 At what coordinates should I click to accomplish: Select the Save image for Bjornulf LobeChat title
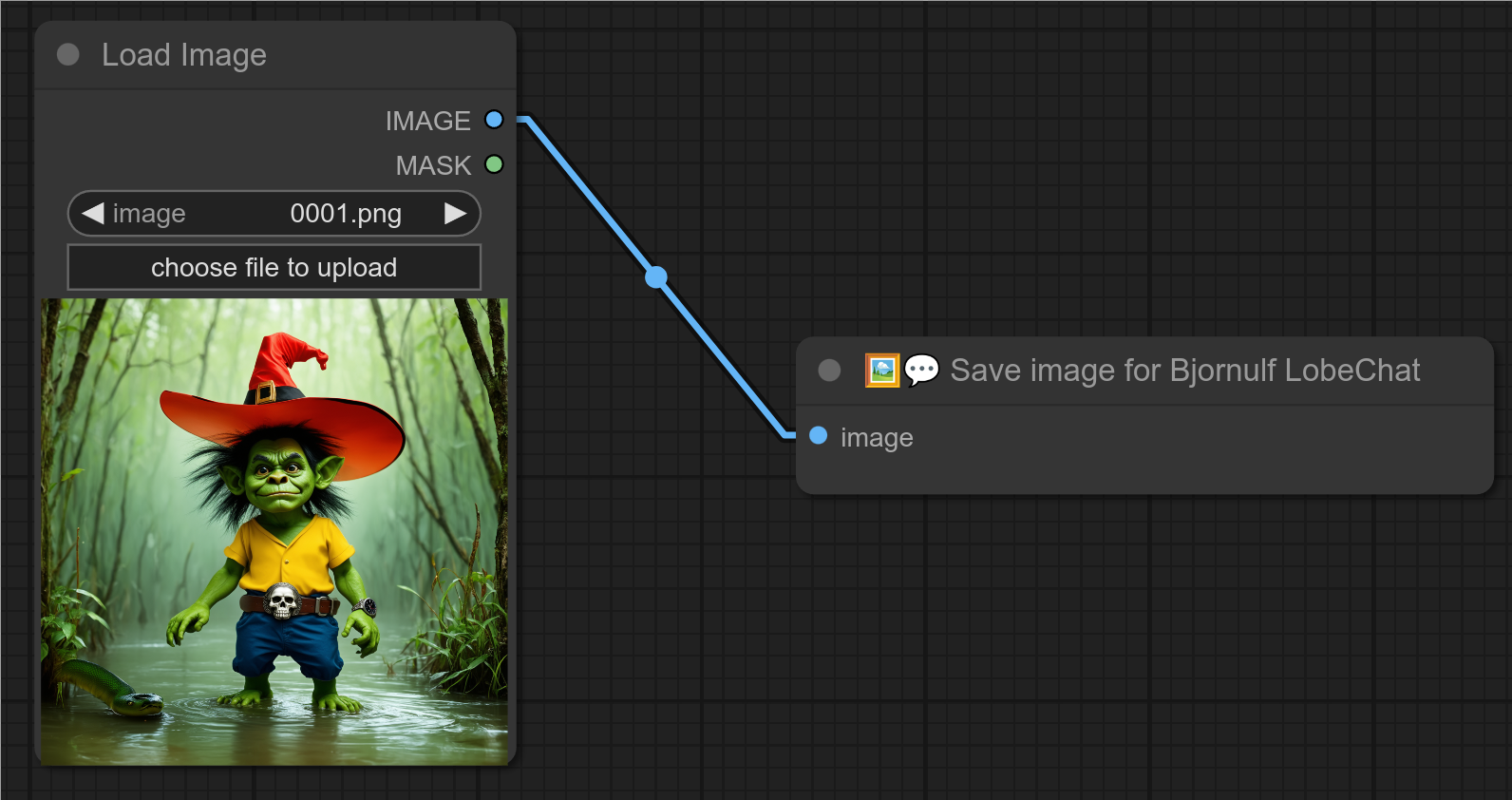pos(1184,371)
